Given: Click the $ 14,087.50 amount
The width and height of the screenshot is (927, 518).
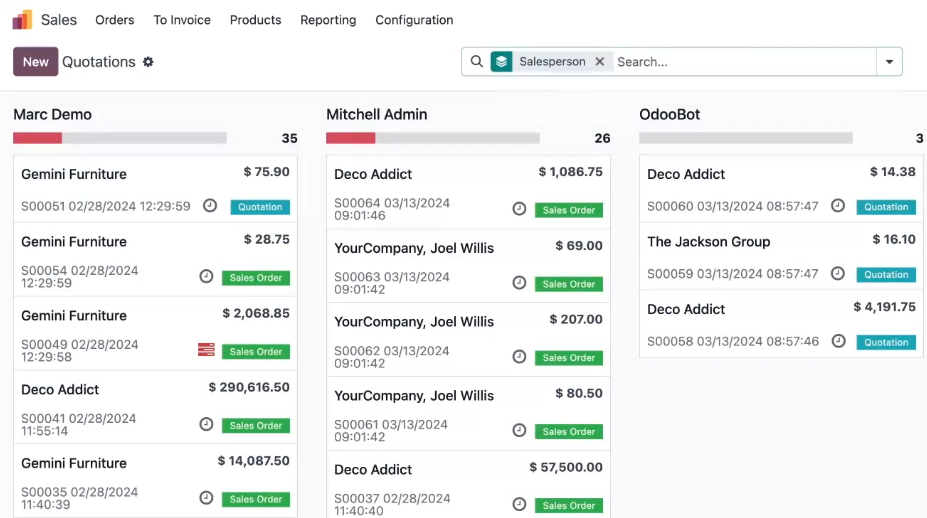Looking at the screenshot, I should (254, 461).
